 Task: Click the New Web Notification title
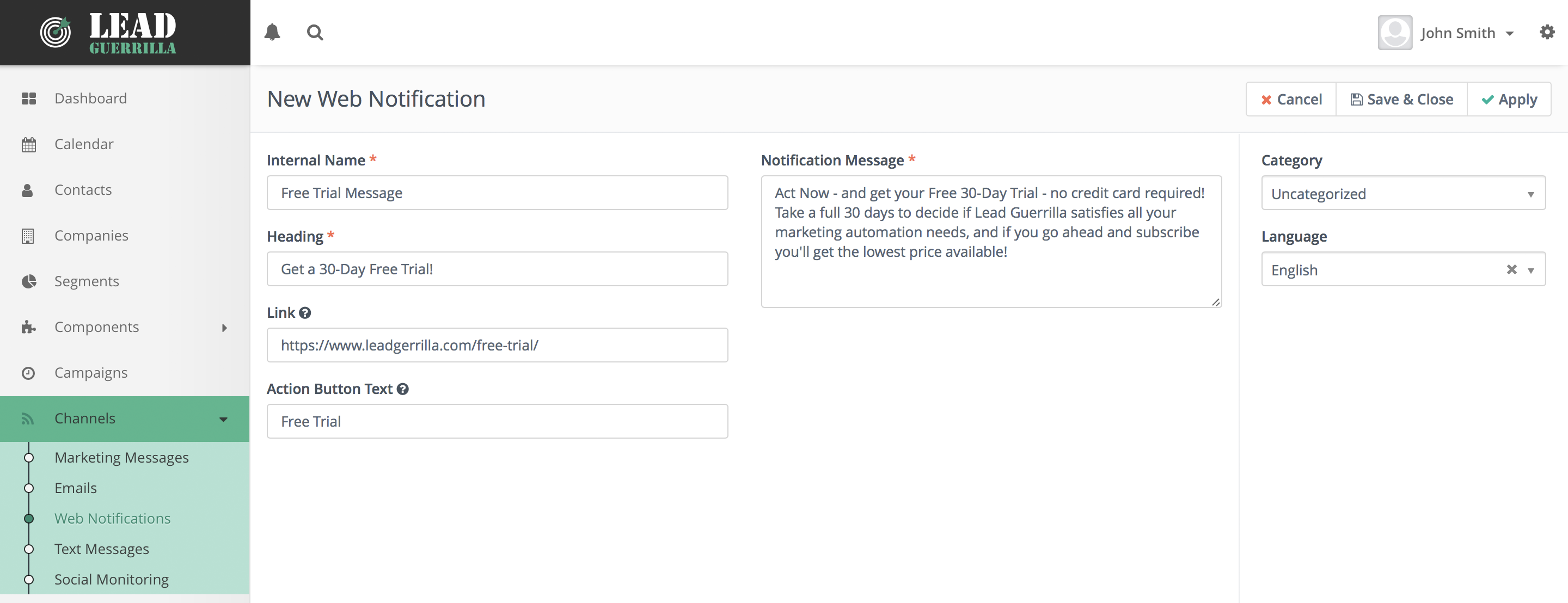pyautogui.click(x=376, y=99)
